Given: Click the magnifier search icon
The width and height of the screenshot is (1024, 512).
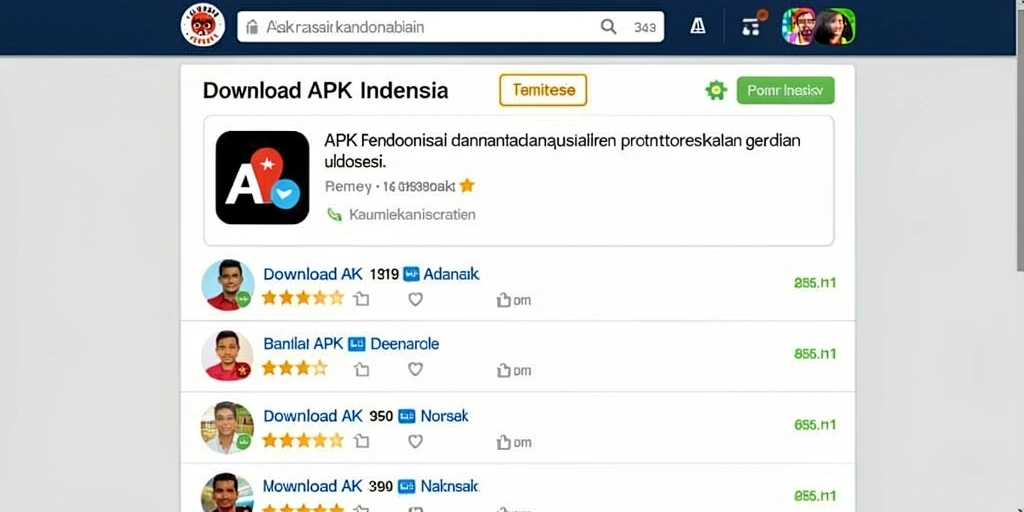Looking at the screenshot, I should point(608,27).
